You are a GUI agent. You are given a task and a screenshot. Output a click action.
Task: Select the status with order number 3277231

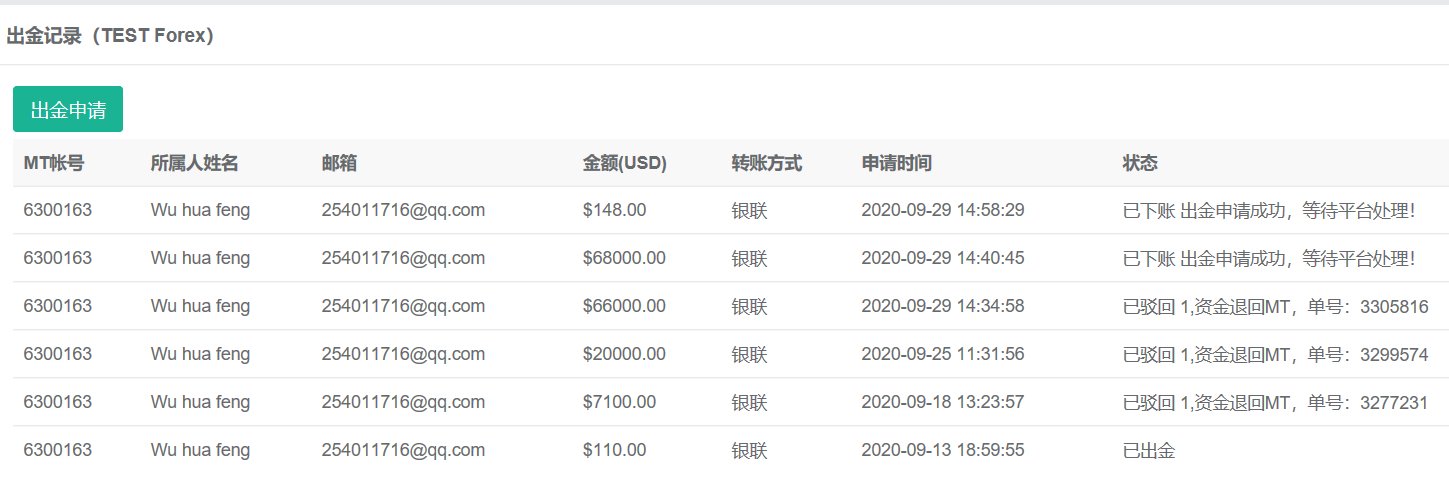pos(1275,402)
